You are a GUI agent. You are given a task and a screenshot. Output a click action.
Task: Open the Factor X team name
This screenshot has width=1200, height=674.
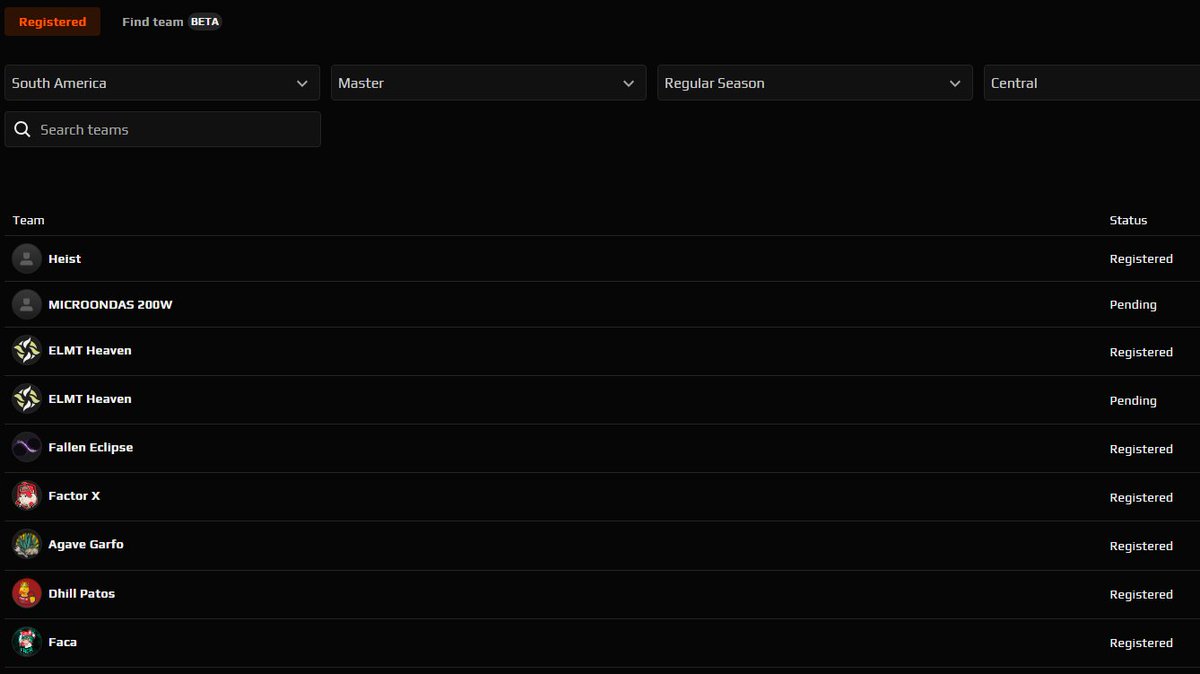(x=74, y=496)
